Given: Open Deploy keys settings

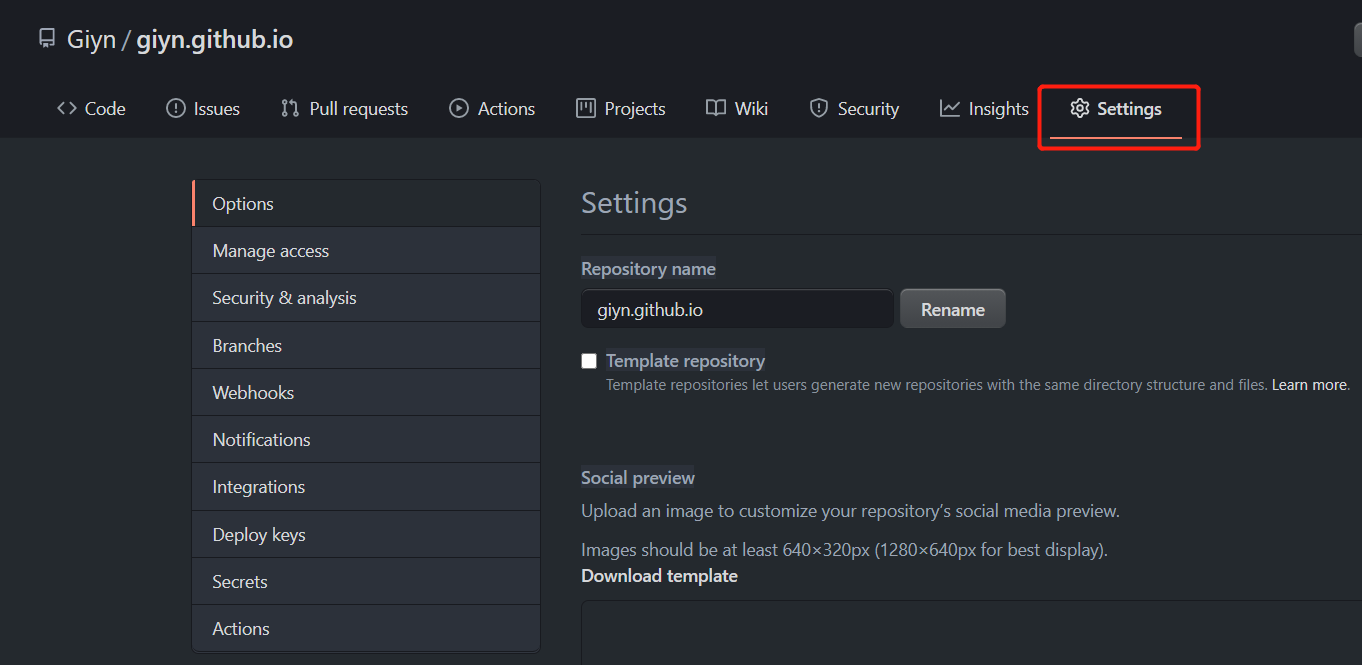Looking at the screenshot, I should pos(258,534).
